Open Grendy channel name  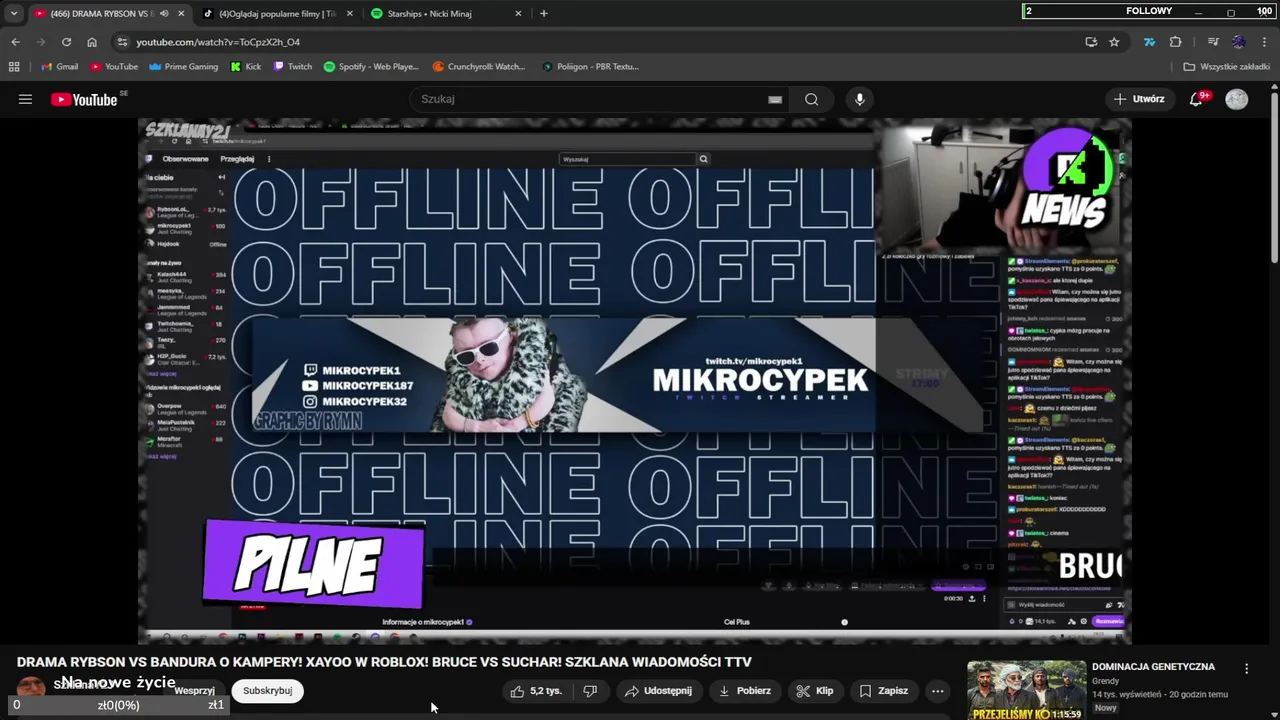(x=1105, y=681)
